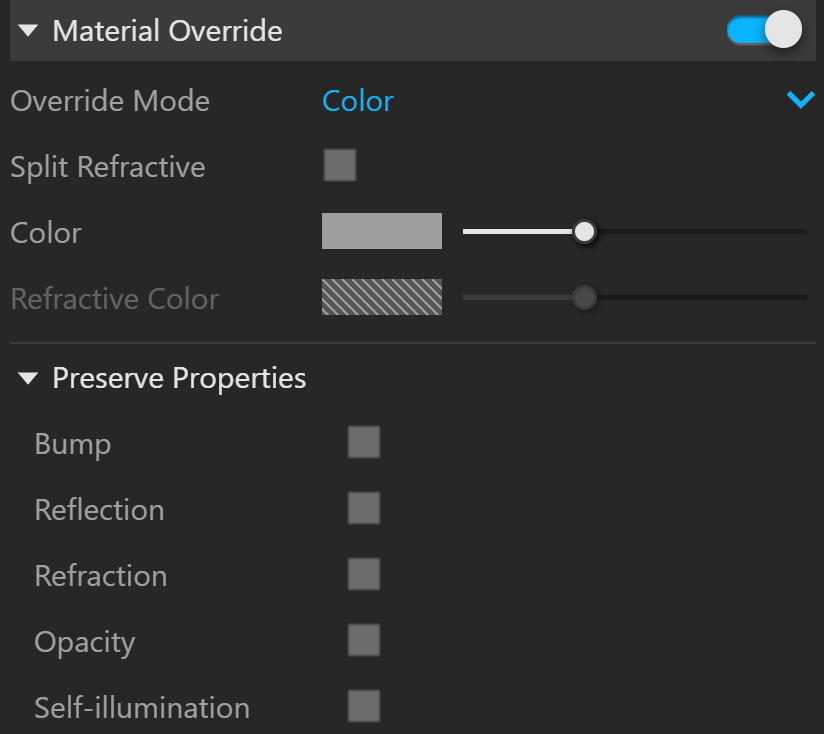Click the Override Mode label
Image resolution: width=824 pixels, height=734 pixels.
point(110,101)
